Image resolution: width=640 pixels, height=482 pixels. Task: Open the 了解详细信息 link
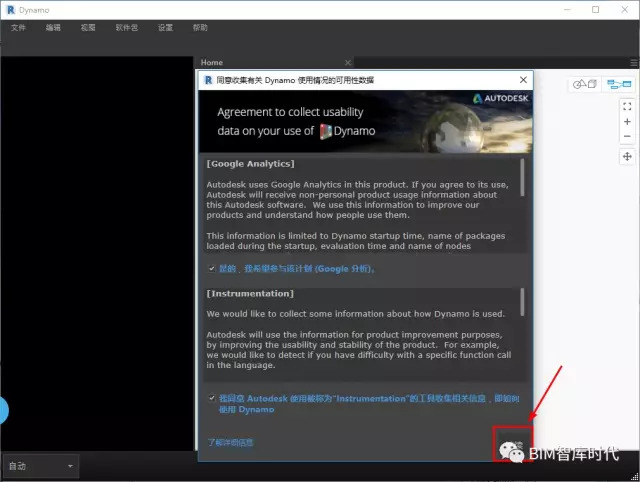click(231, 442)
